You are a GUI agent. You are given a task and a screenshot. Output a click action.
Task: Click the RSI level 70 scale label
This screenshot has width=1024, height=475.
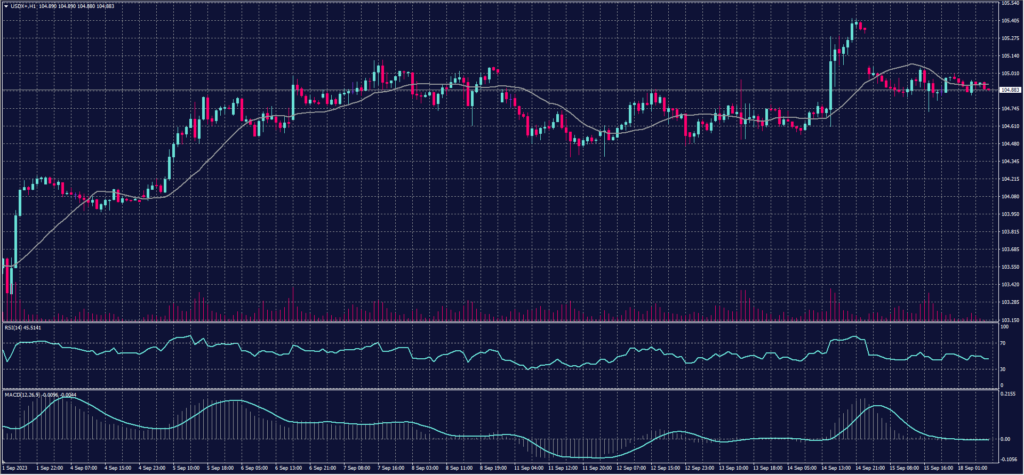(x=1003, y=340)
